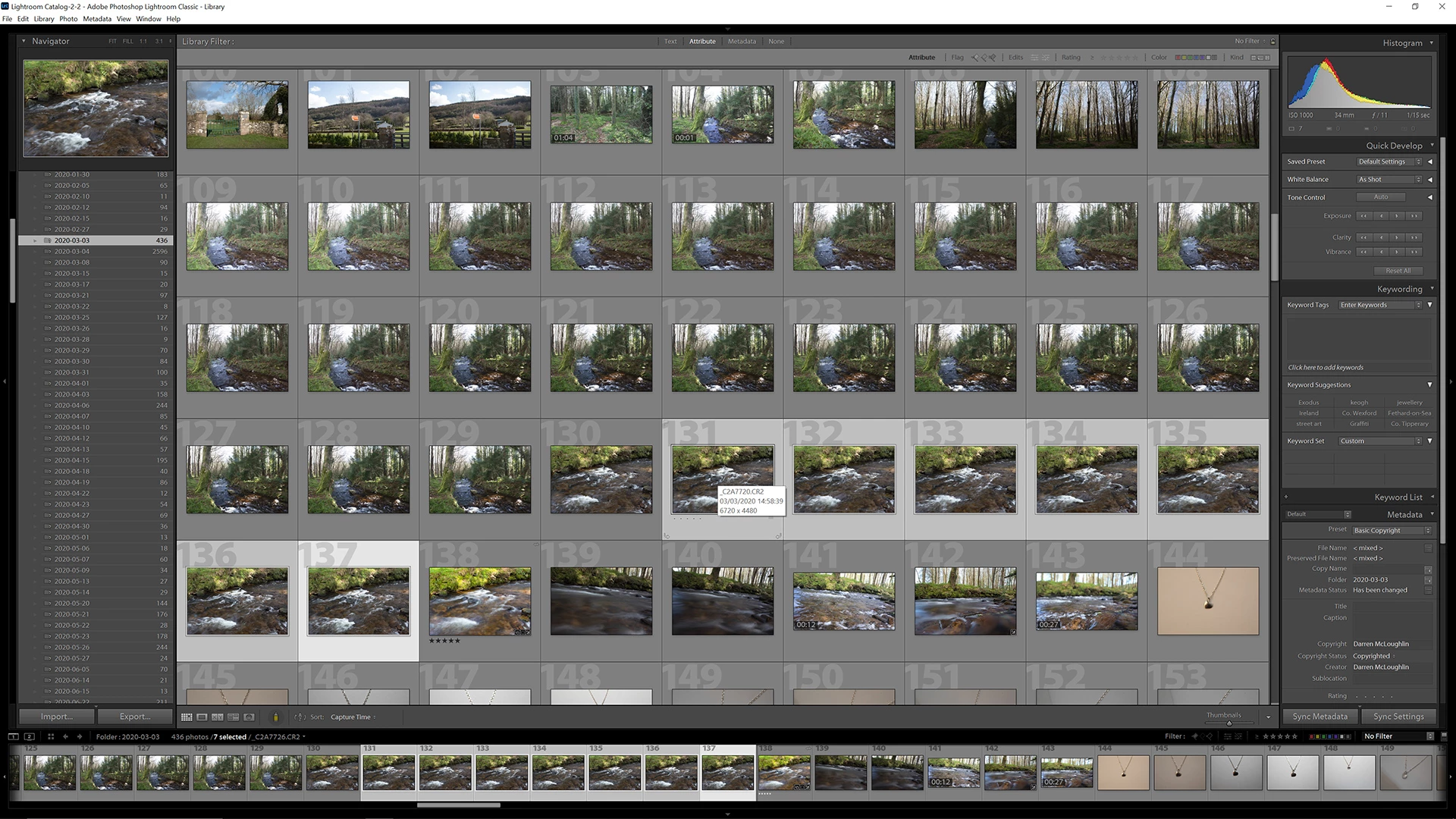Toggle filmstrip filters switch on or off

[x=1443, y=736]
